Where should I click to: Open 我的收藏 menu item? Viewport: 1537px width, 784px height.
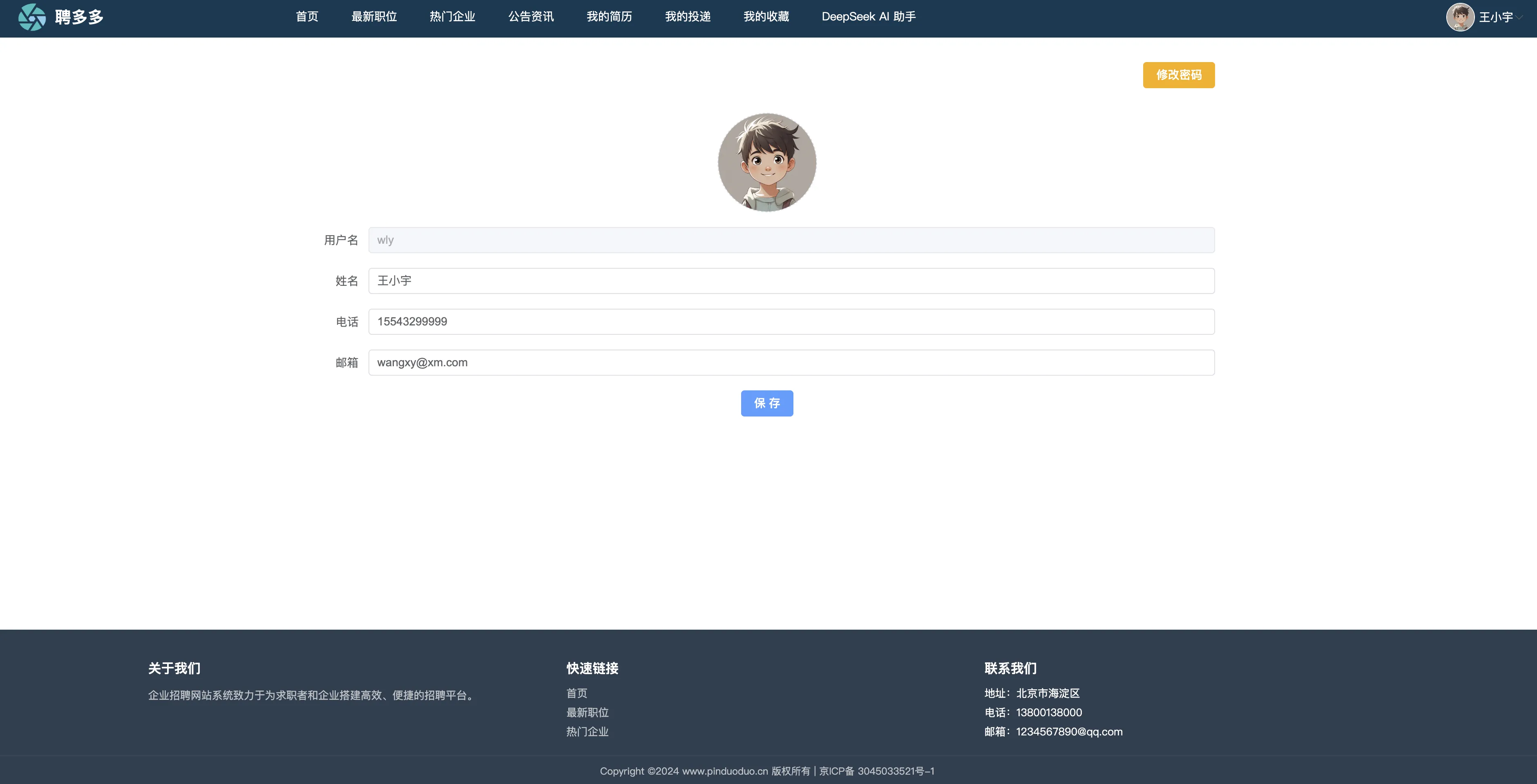[x=766, y=17]
